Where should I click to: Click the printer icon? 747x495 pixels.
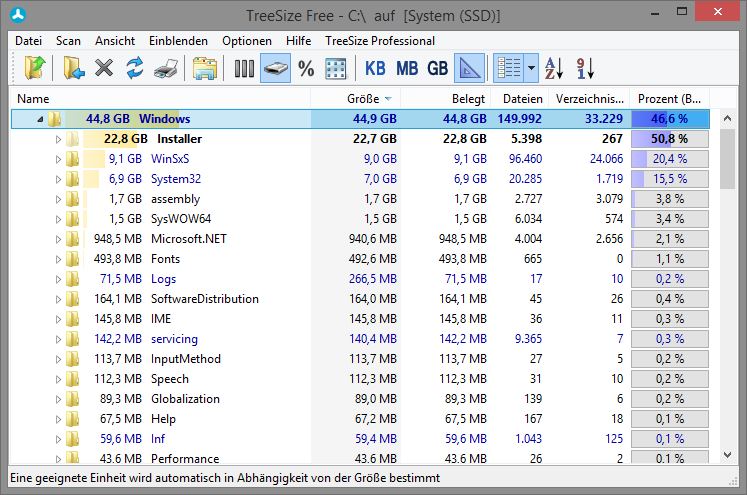pyautogui.click(x=166, y=69)
